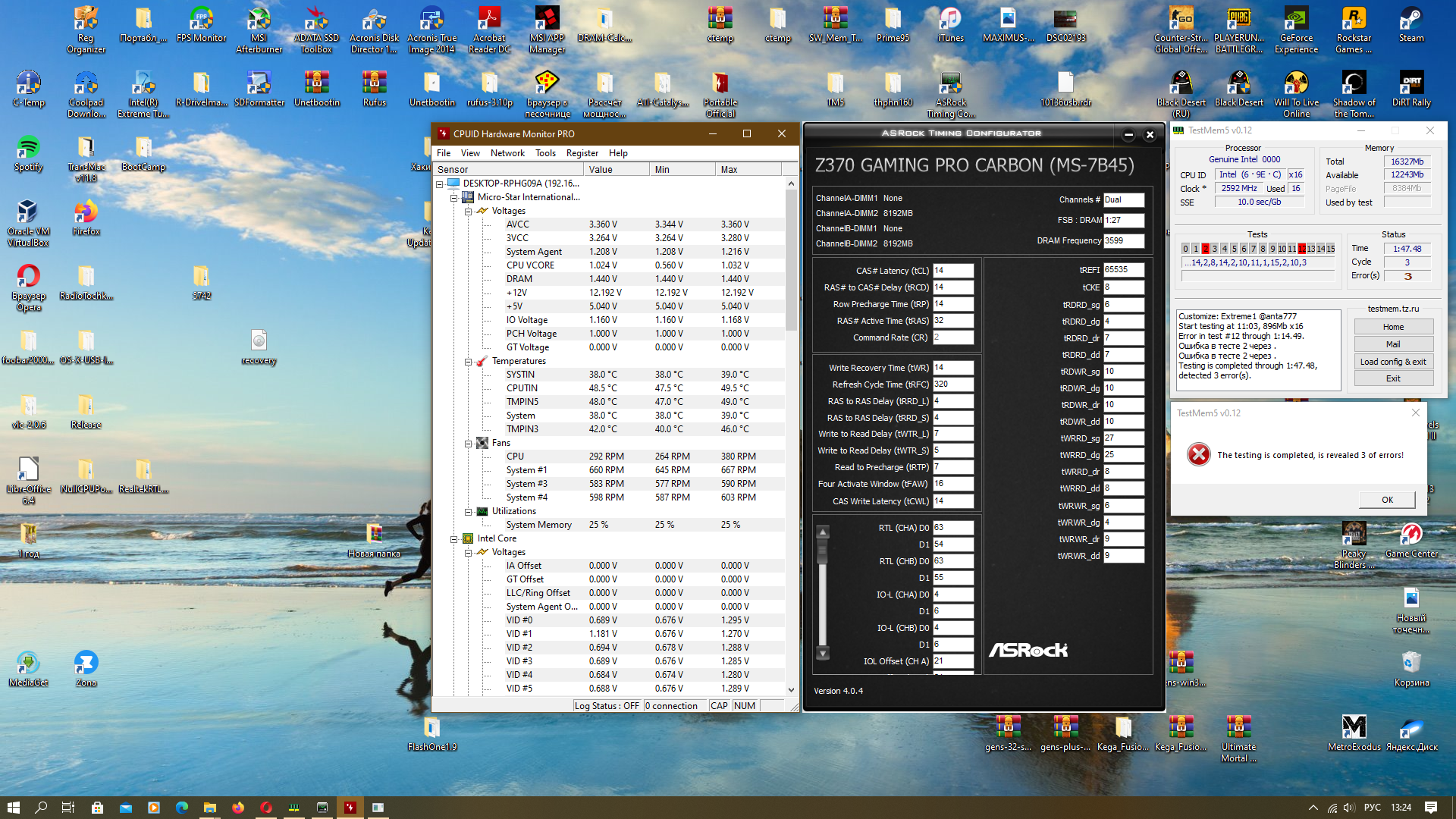The image size is (1456, 819).
Task: Collapse the Voltages tree node
Action: click(469, 212)
